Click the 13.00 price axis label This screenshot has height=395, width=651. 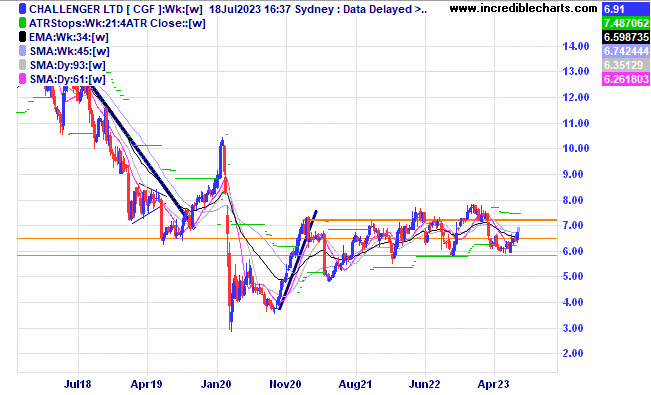576,71
